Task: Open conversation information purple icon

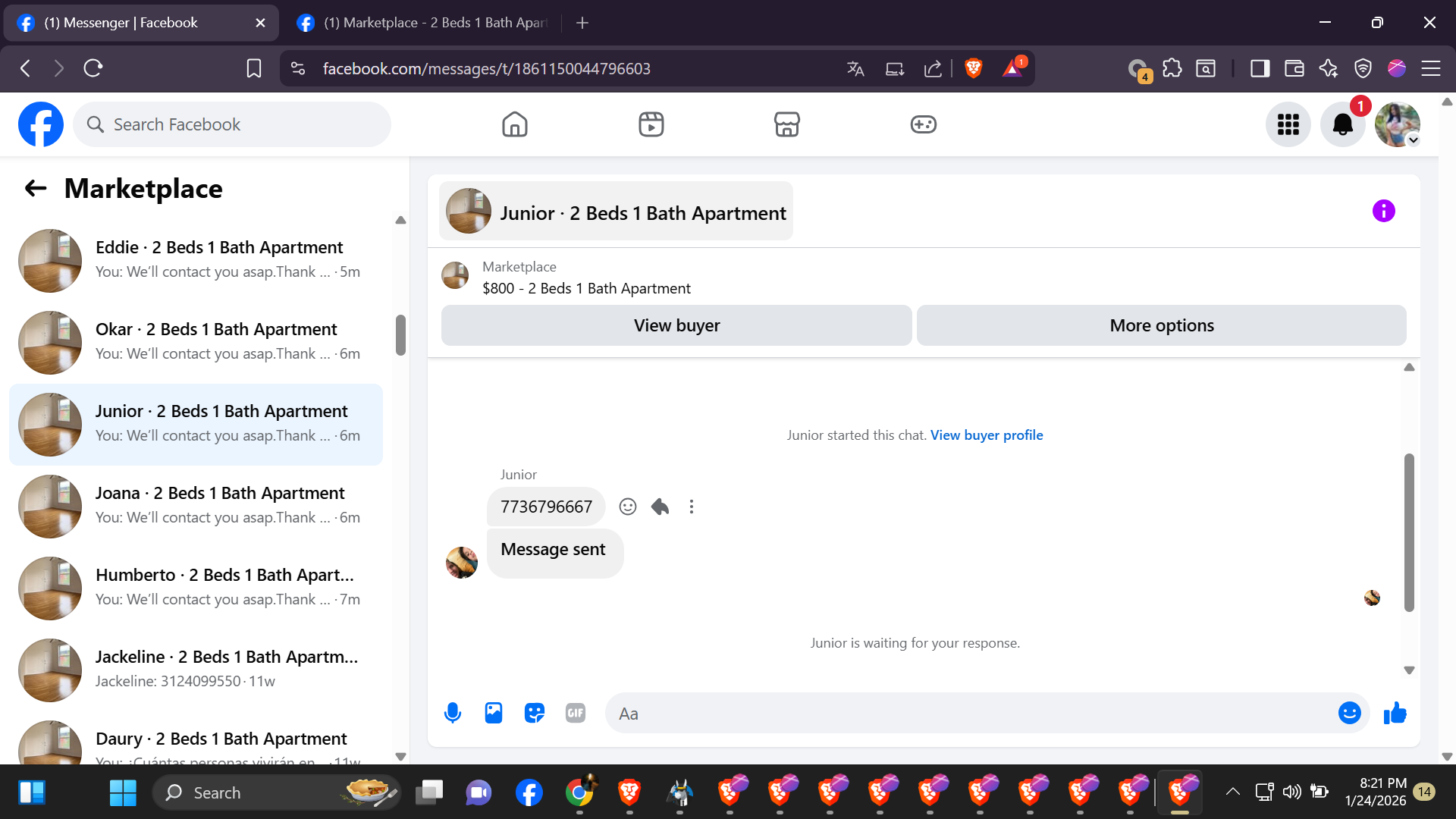Action: 1383,211
